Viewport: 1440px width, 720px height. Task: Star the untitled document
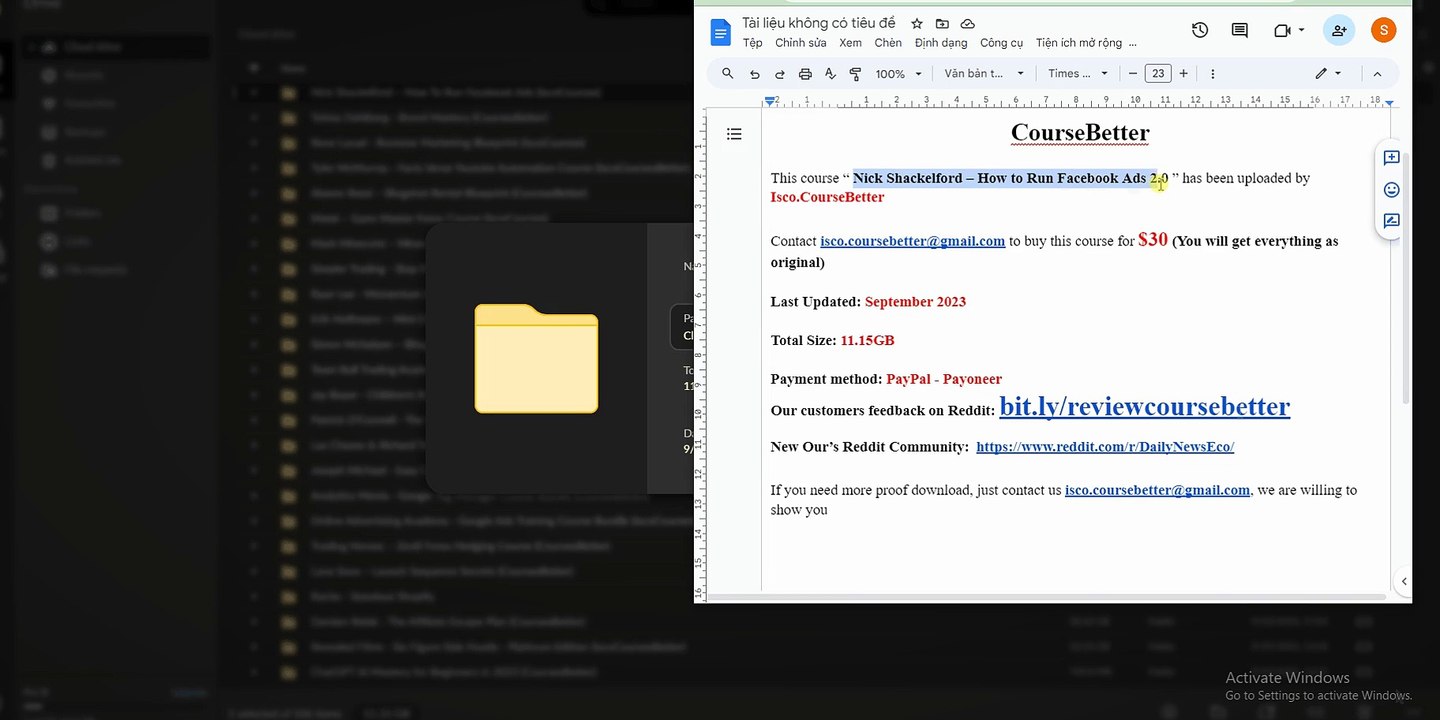pyautogui.click(x=917, y=23)
